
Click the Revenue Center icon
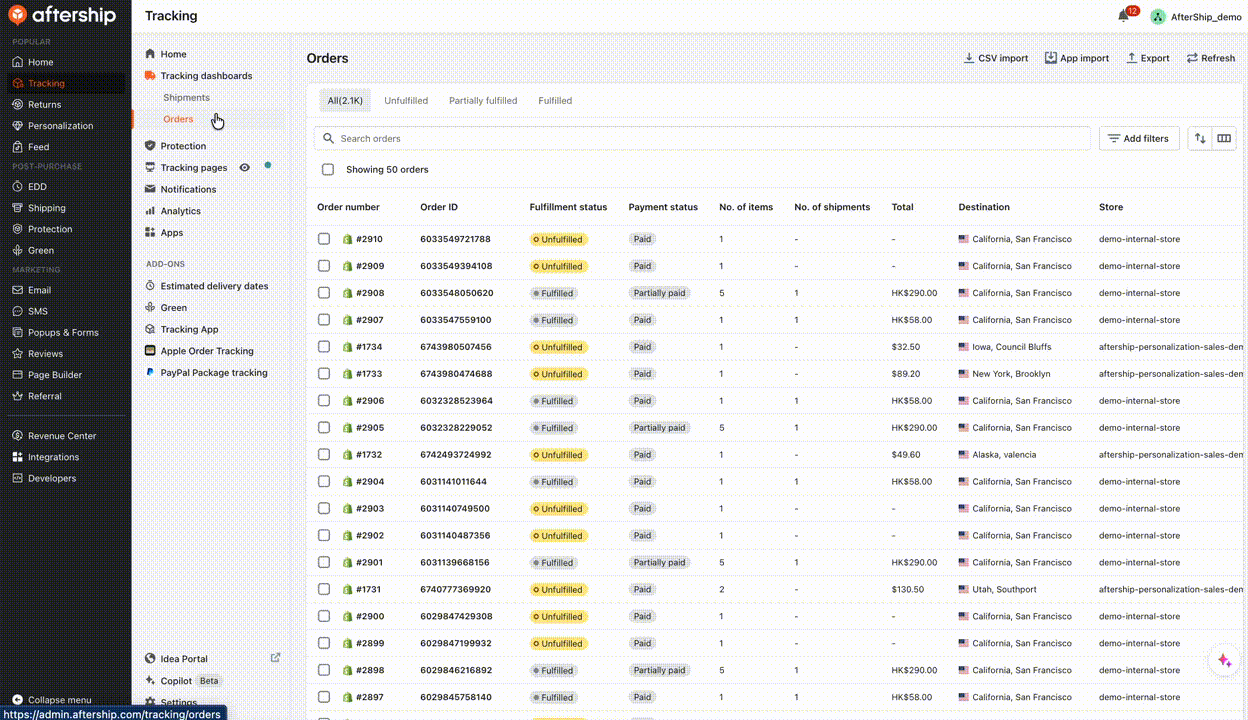coord(18,436)
